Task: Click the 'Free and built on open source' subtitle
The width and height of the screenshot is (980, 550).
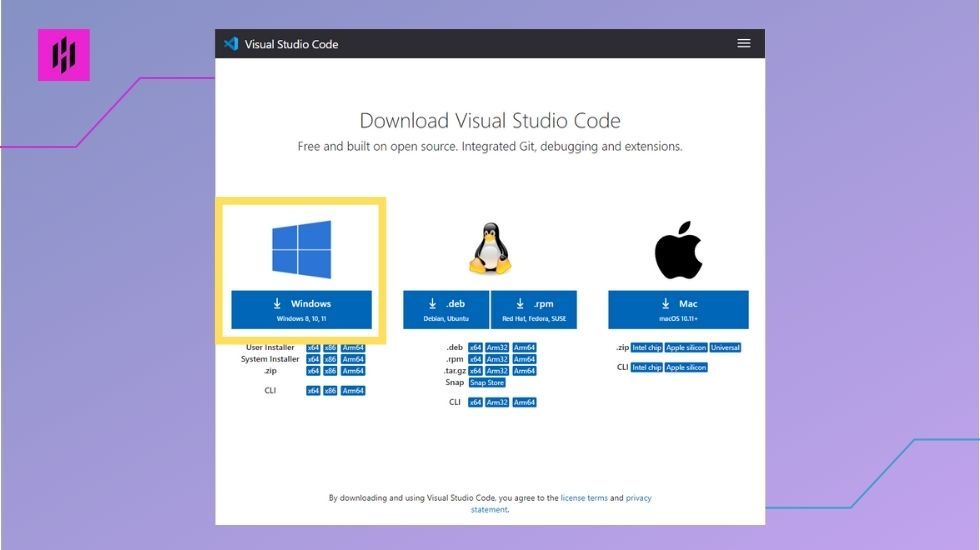Action: tap(490, 146)
